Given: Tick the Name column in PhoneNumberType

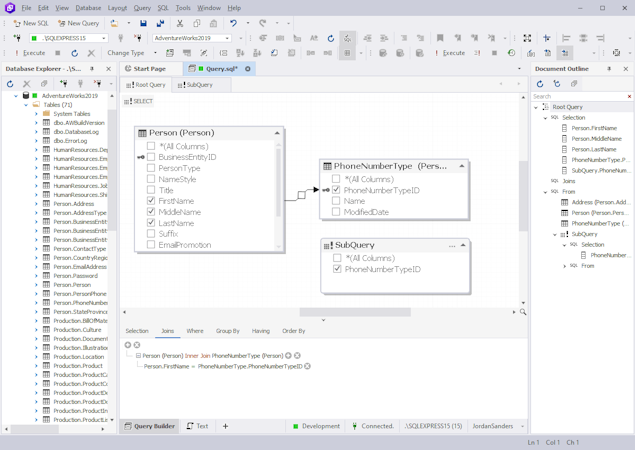Looking at the screenshot, I should click(336, 201).
